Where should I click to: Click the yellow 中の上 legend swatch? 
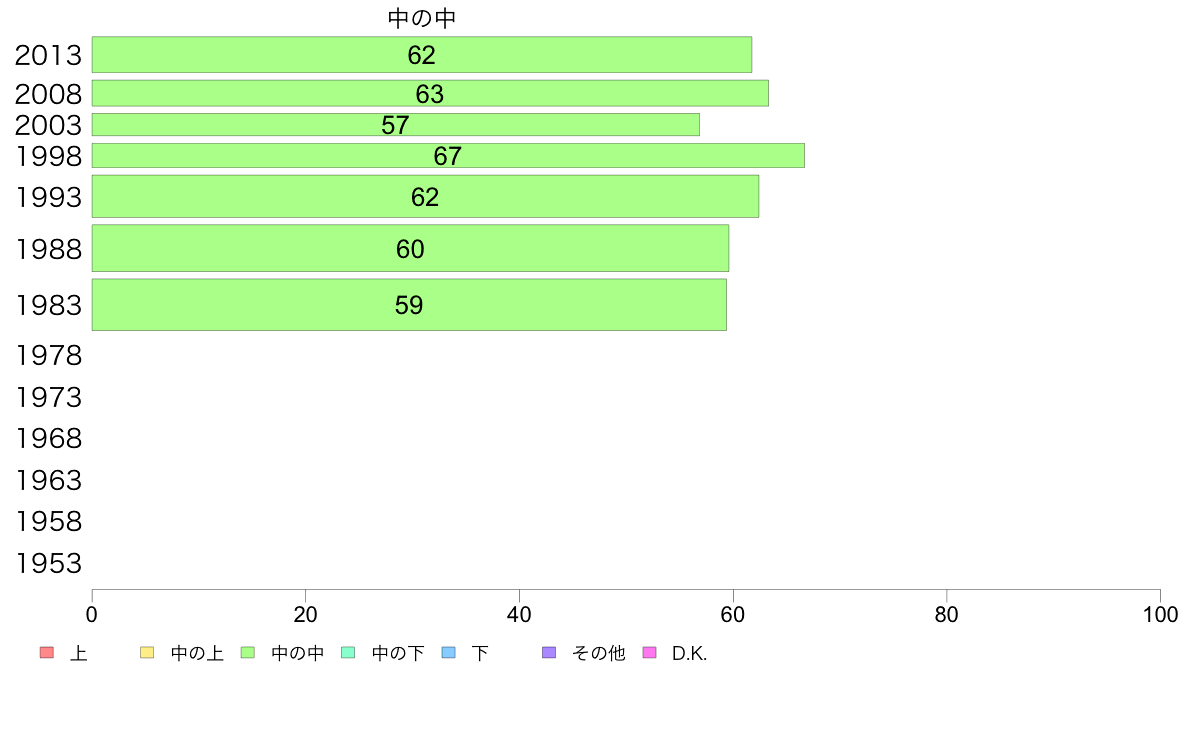(147, 653)
